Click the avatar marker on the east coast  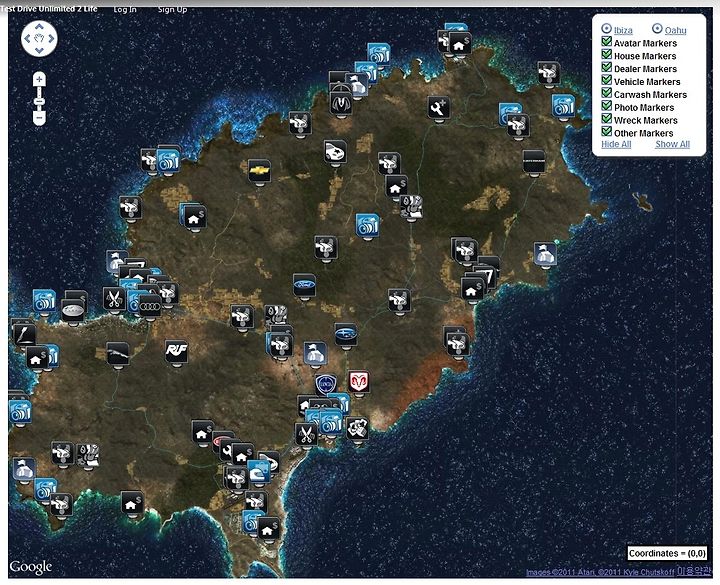(545, 254)
